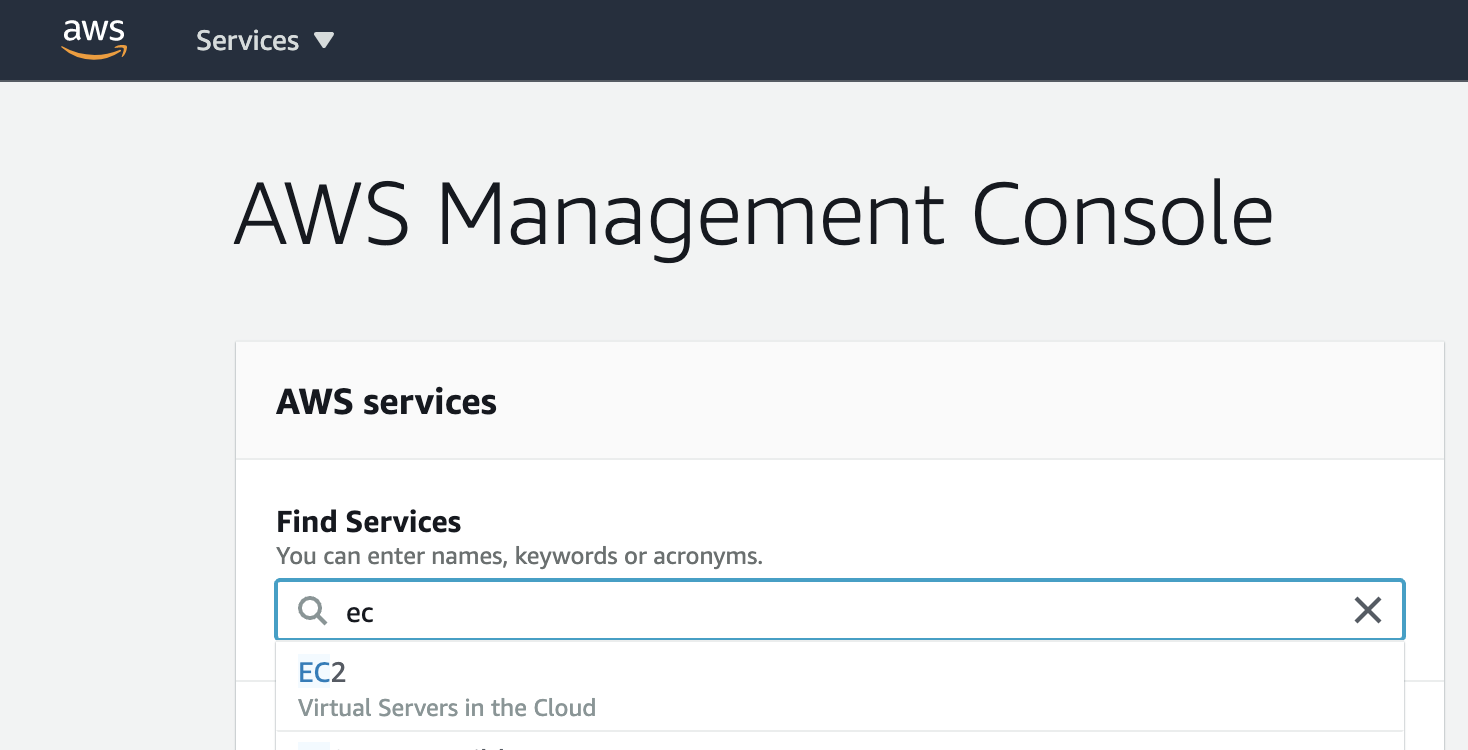Screen dimensions: 1468x750
Task: Click the magnifier icon in Find Services
Action: click(313, 611)
